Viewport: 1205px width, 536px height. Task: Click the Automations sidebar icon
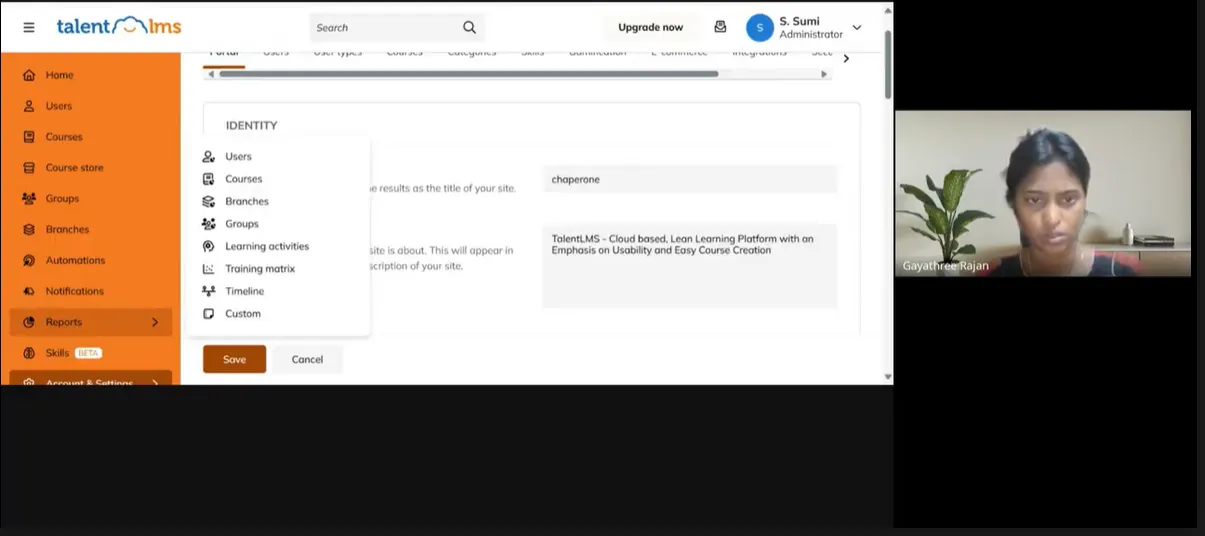coord(29,260)
